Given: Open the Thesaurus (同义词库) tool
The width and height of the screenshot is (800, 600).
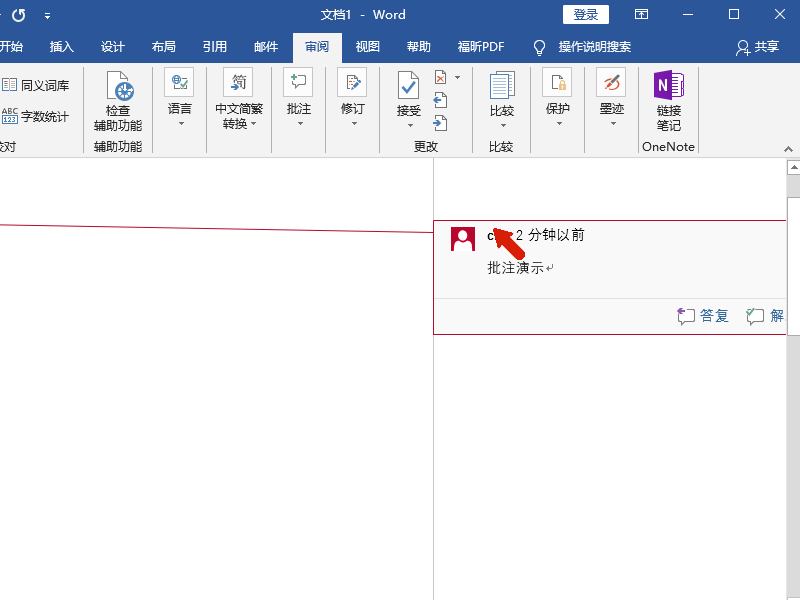Looking at the screenshot, I should [x=35, y=85].
